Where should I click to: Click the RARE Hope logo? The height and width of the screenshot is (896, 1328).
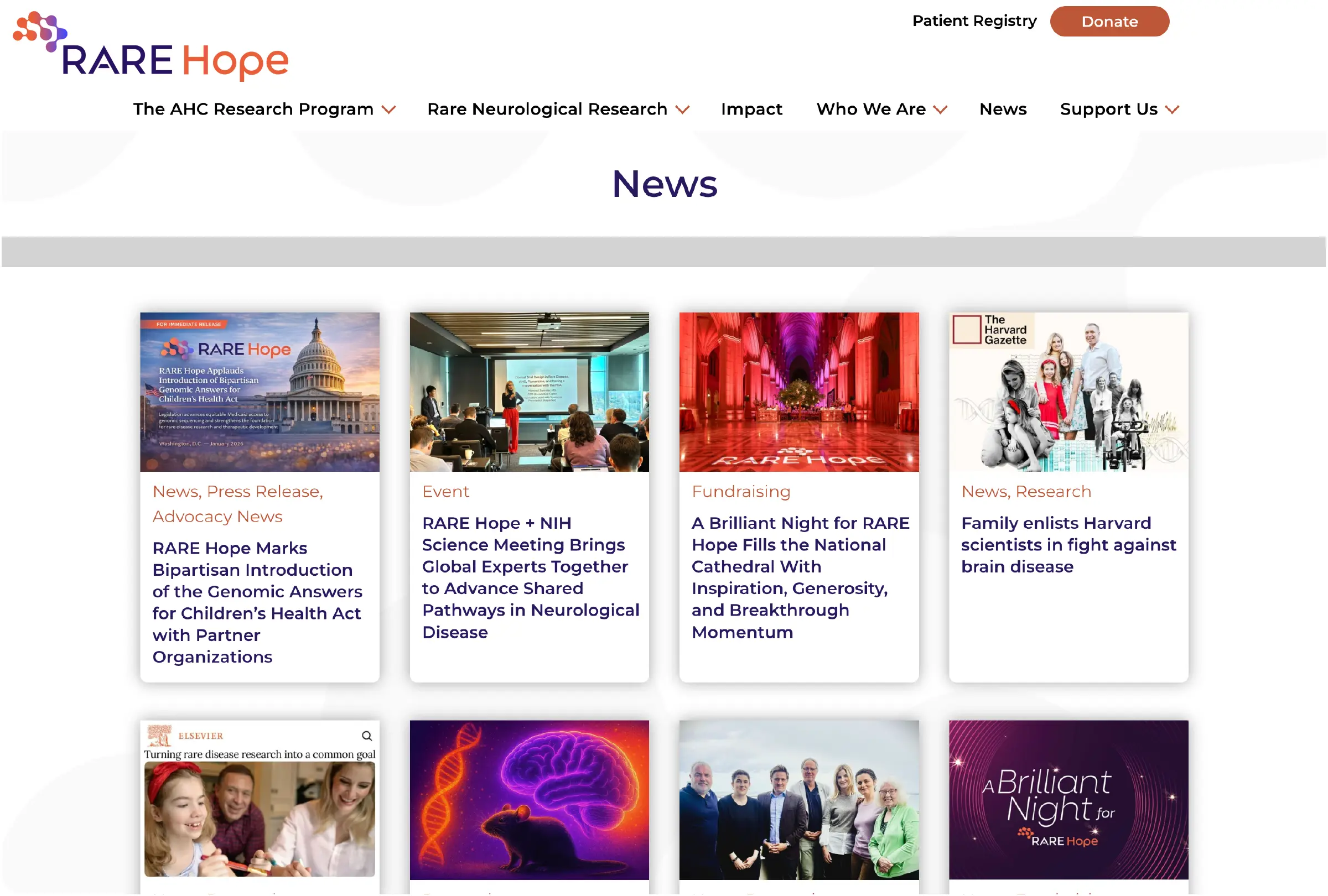[151, 46]
